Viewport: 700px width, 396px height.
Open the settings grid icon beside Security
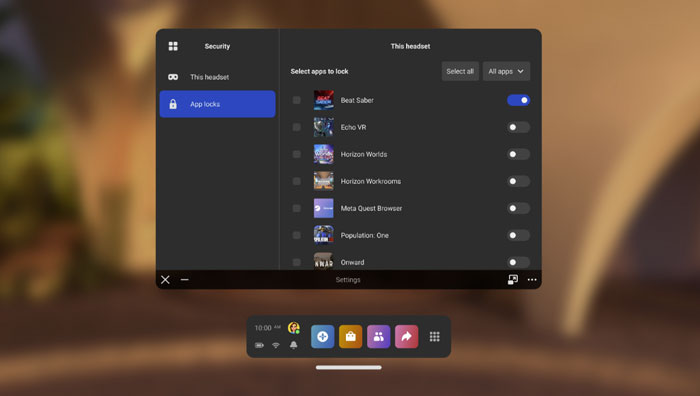click(173, 46)
